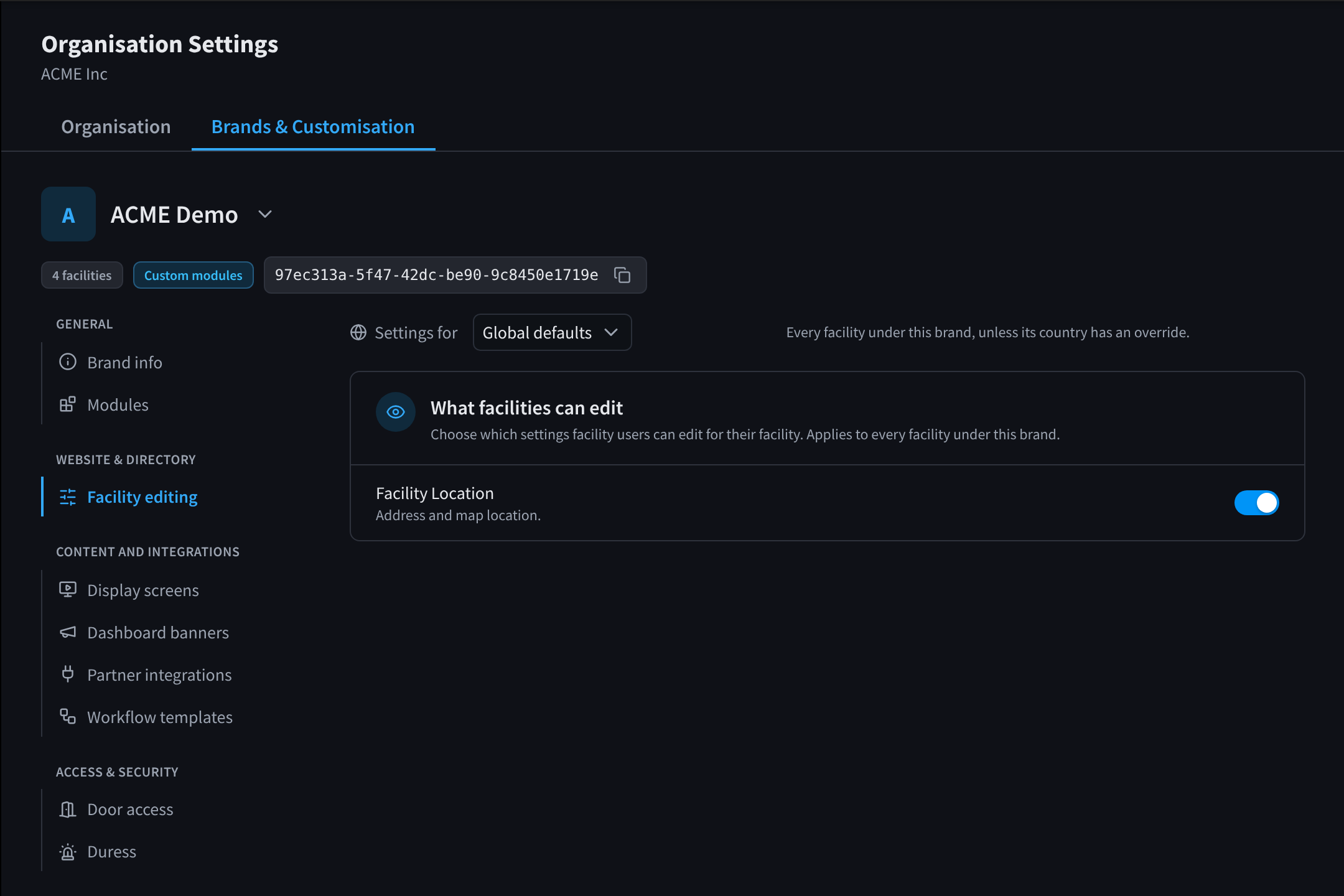Click the eye icon in the facilities card
This screenshot has height=896, width=1344.
pos(396,412)
